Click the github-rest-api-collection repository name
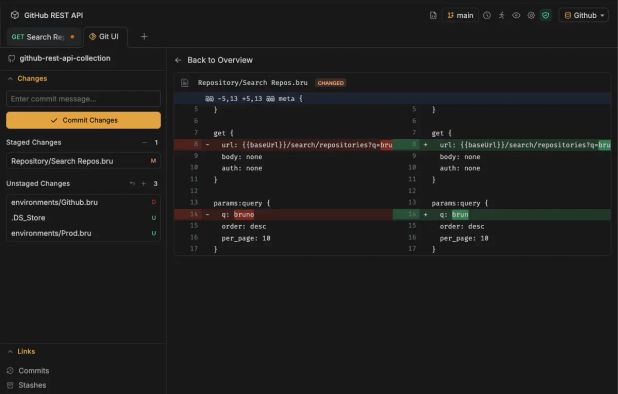The image size is (618, 394). coord(65,58)
